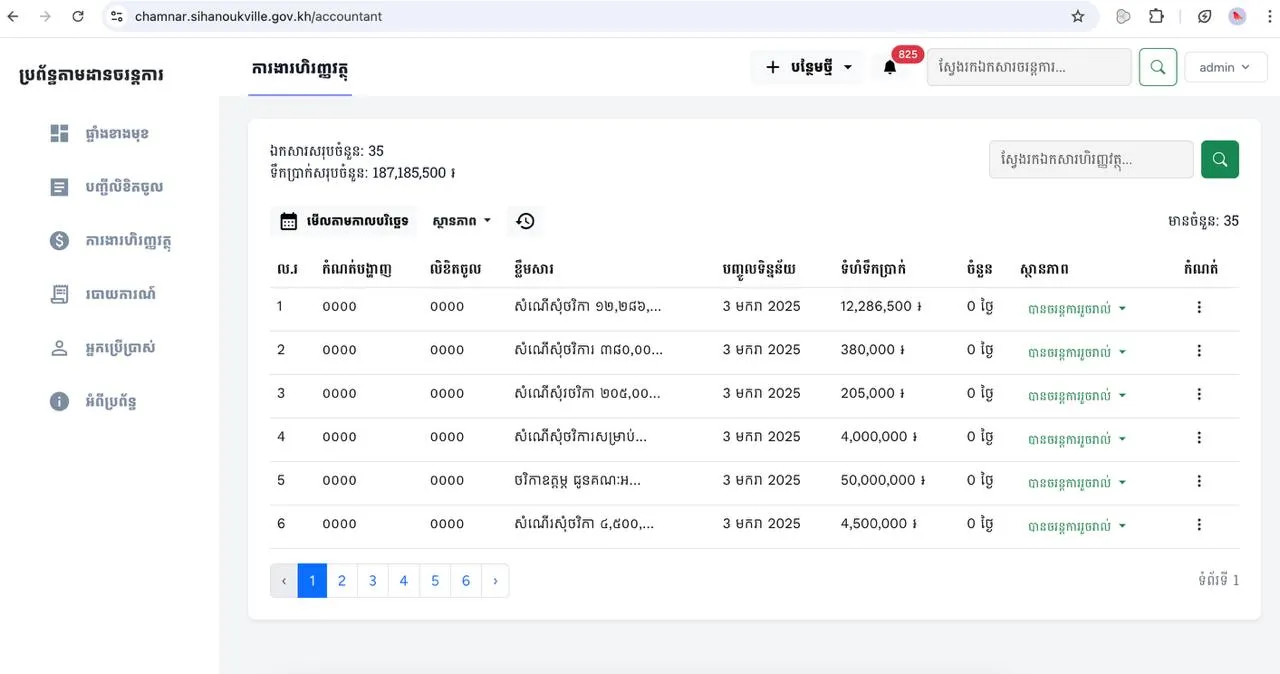Click the next page arrow in pagination
The image size is (1280, 674).
(x=495, y=580)
